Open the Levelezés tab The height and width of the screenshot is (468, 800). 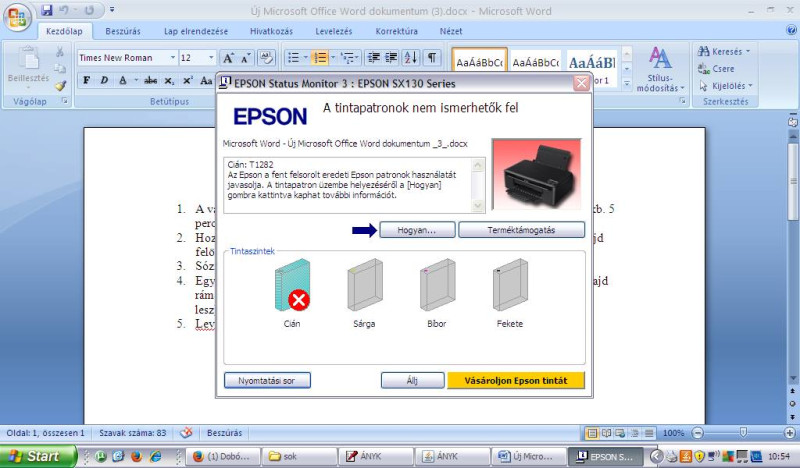point(334,31)
